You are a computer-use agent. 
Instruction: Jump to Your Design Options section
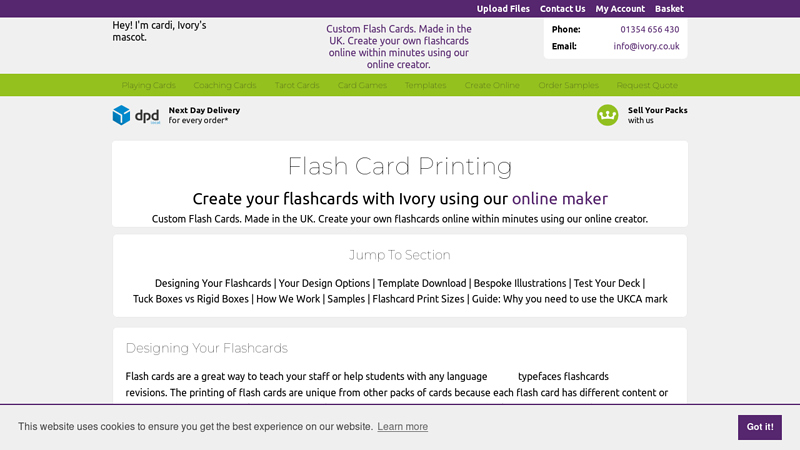tap(324, 283)
